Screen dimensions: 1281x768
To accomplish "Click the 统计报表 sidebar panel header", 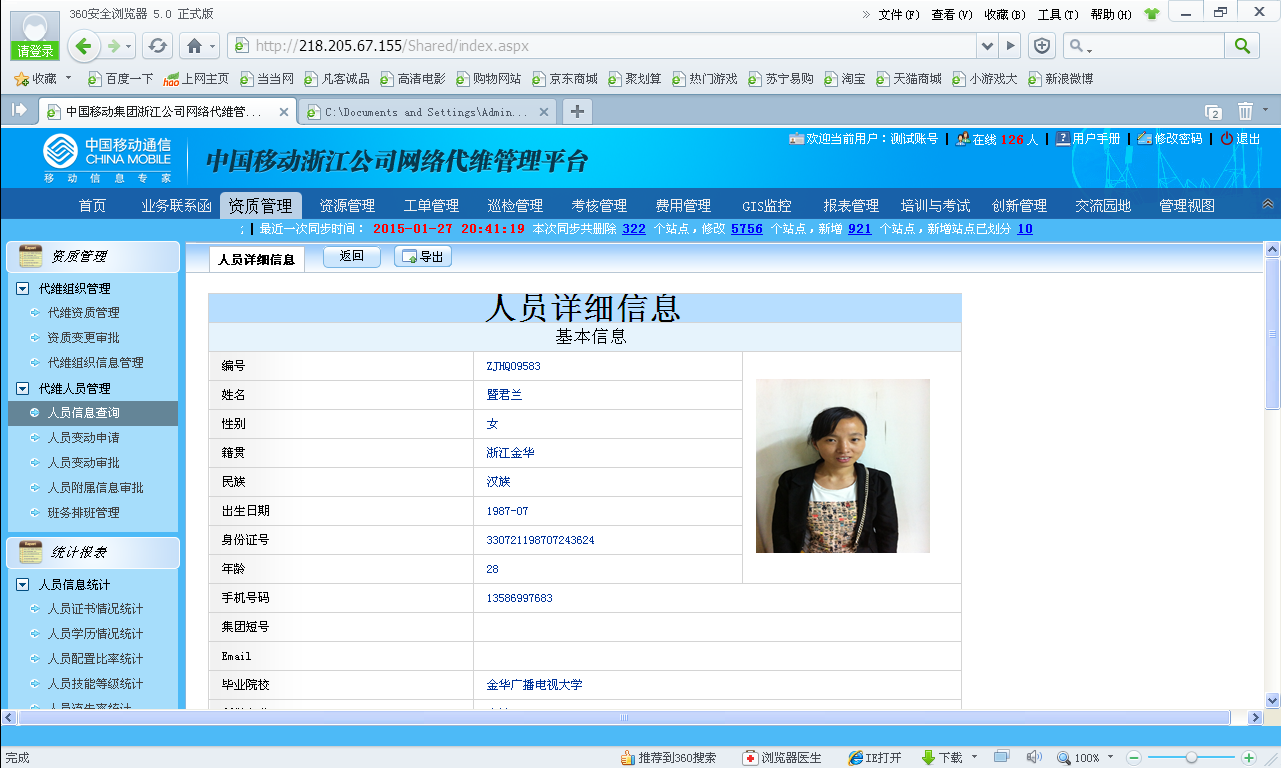I will [x=93, y=553].
